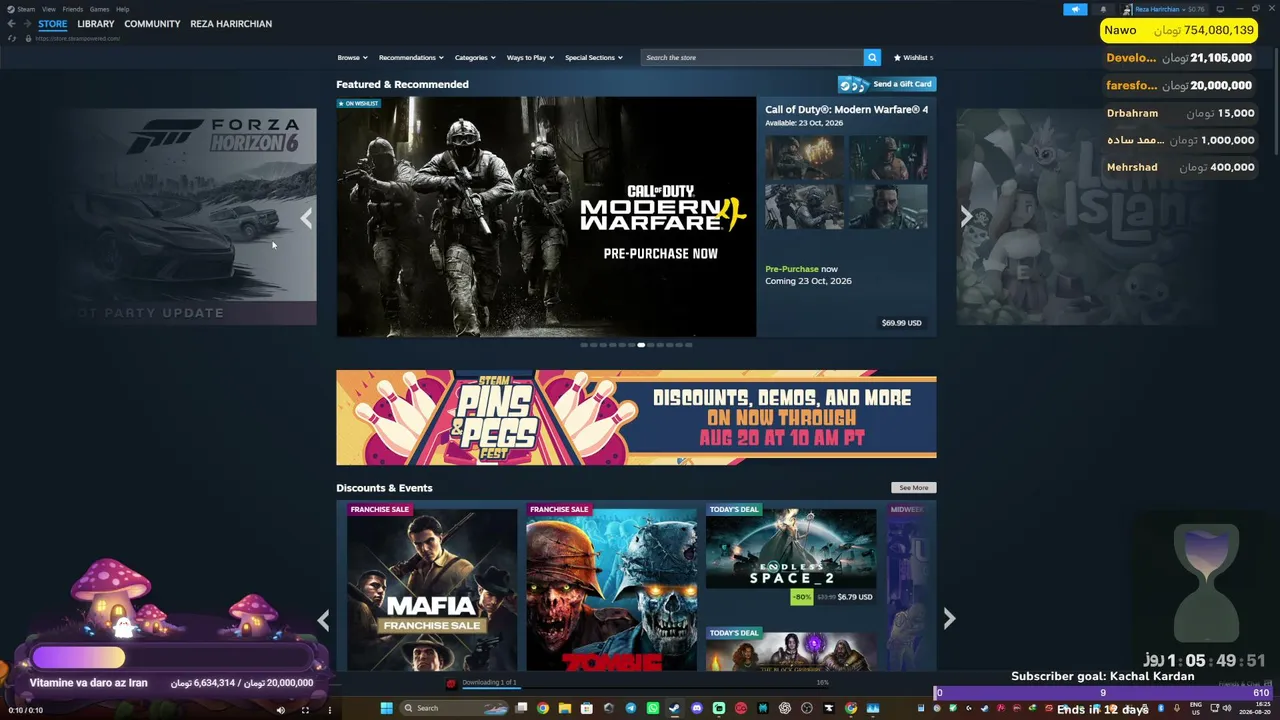Switch to the COMMUNITY tab
This screenshot has width=1280, height=720.
[x=152, y=24]
